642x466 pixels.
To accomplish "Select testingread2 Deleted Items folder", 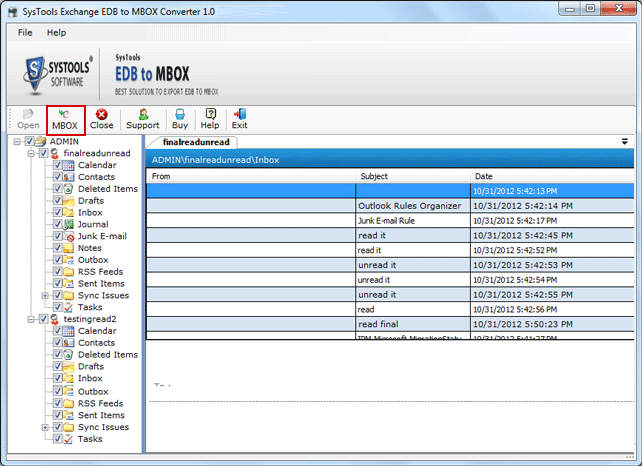I will (108, 355).
